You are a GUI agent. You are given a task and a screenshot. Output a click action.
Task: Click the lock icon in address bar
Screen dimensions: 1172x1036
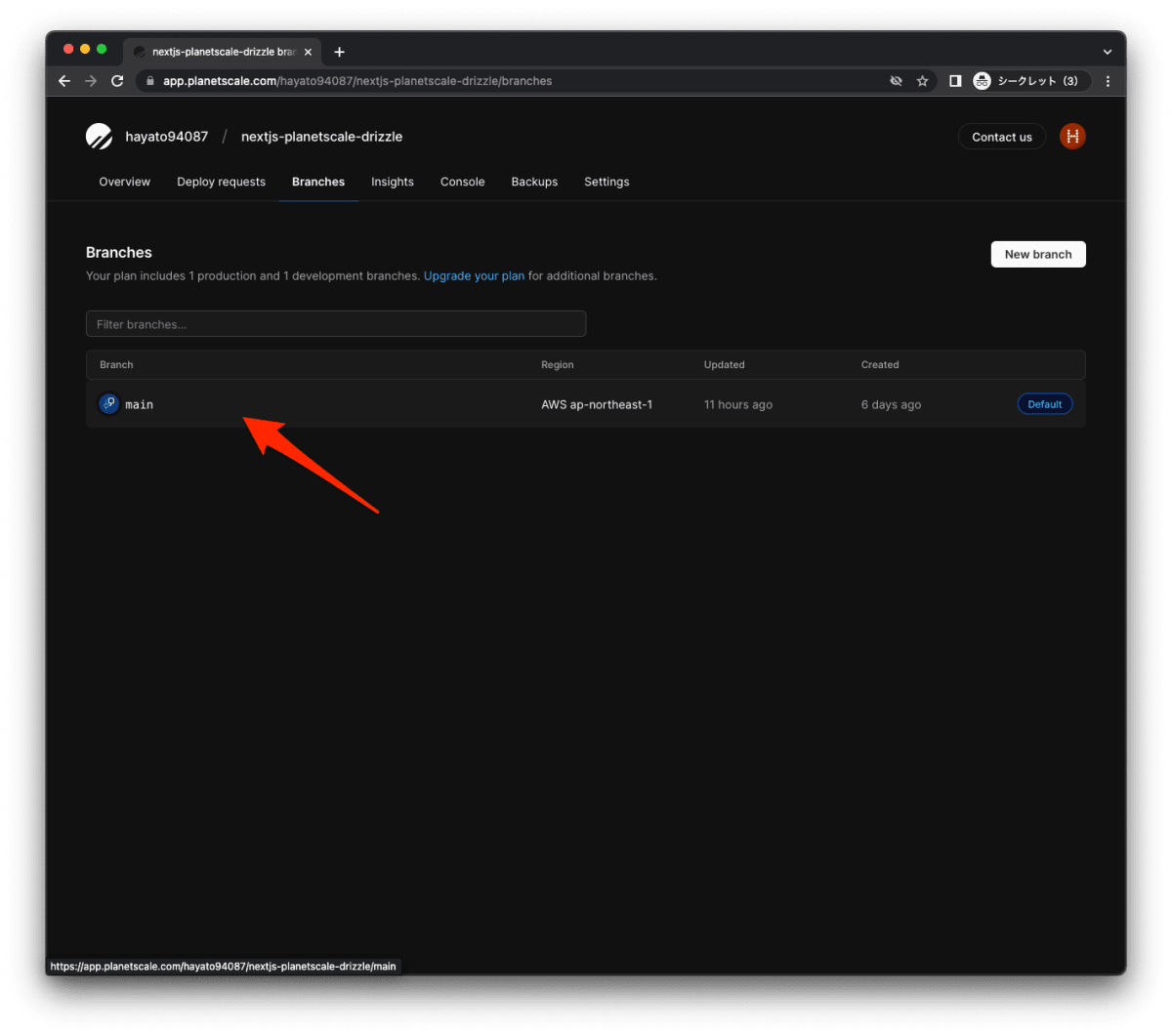click(x=150, y=81)
